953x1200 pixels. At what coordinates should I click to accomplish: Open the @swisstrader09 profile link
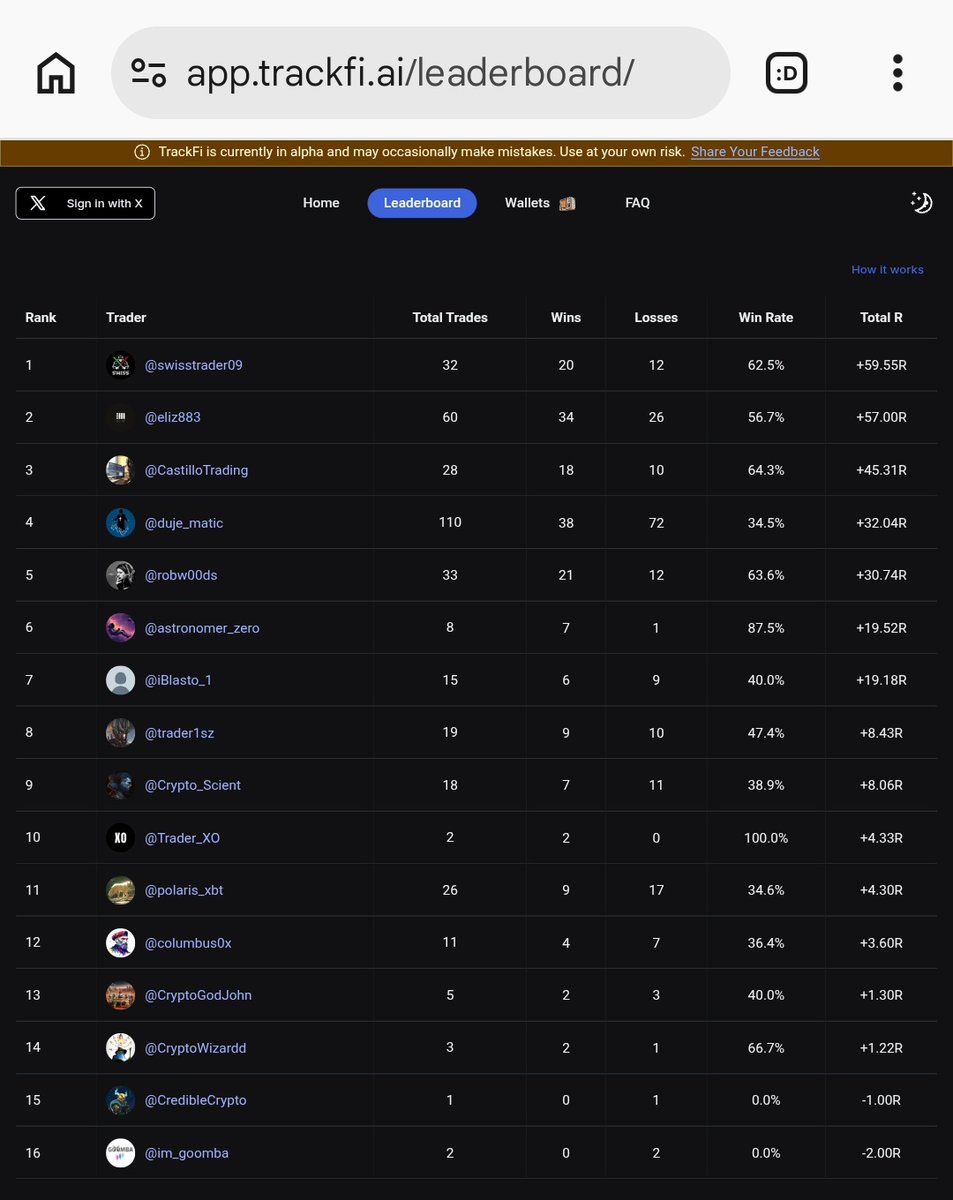tap(194, 366)
